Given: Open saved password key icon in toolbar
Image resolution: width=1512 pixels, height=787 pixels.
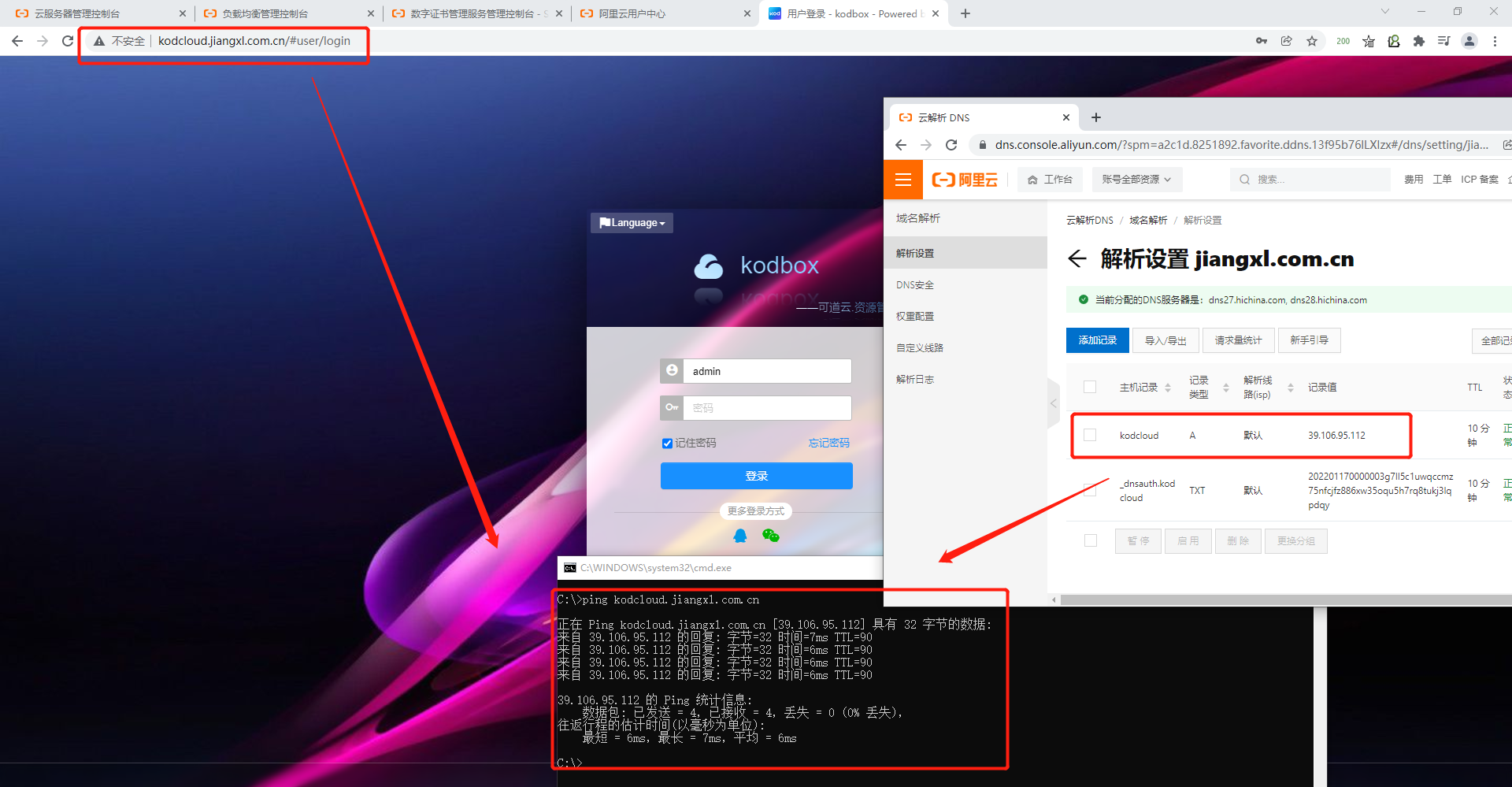Looking at the screenshot, I should click(1262, 41).
